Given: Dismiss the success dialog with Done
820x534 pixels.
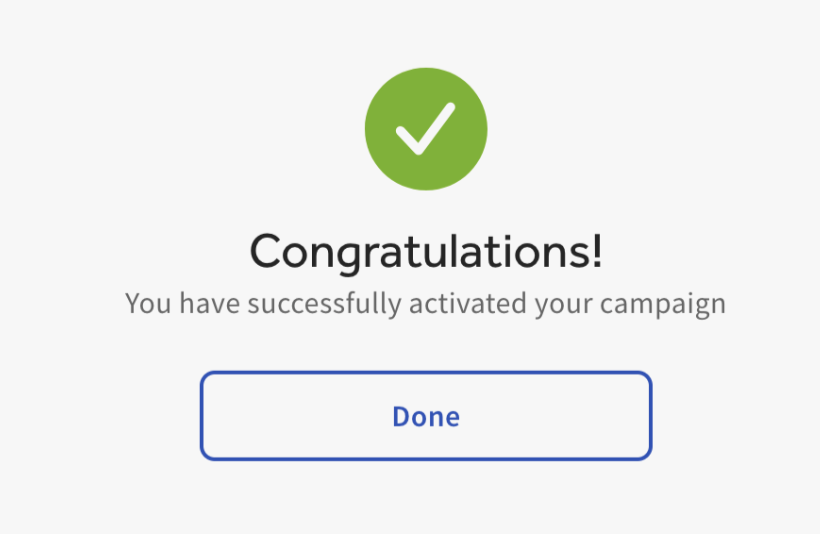Looking at the screenshot, I should click(426, 416).
